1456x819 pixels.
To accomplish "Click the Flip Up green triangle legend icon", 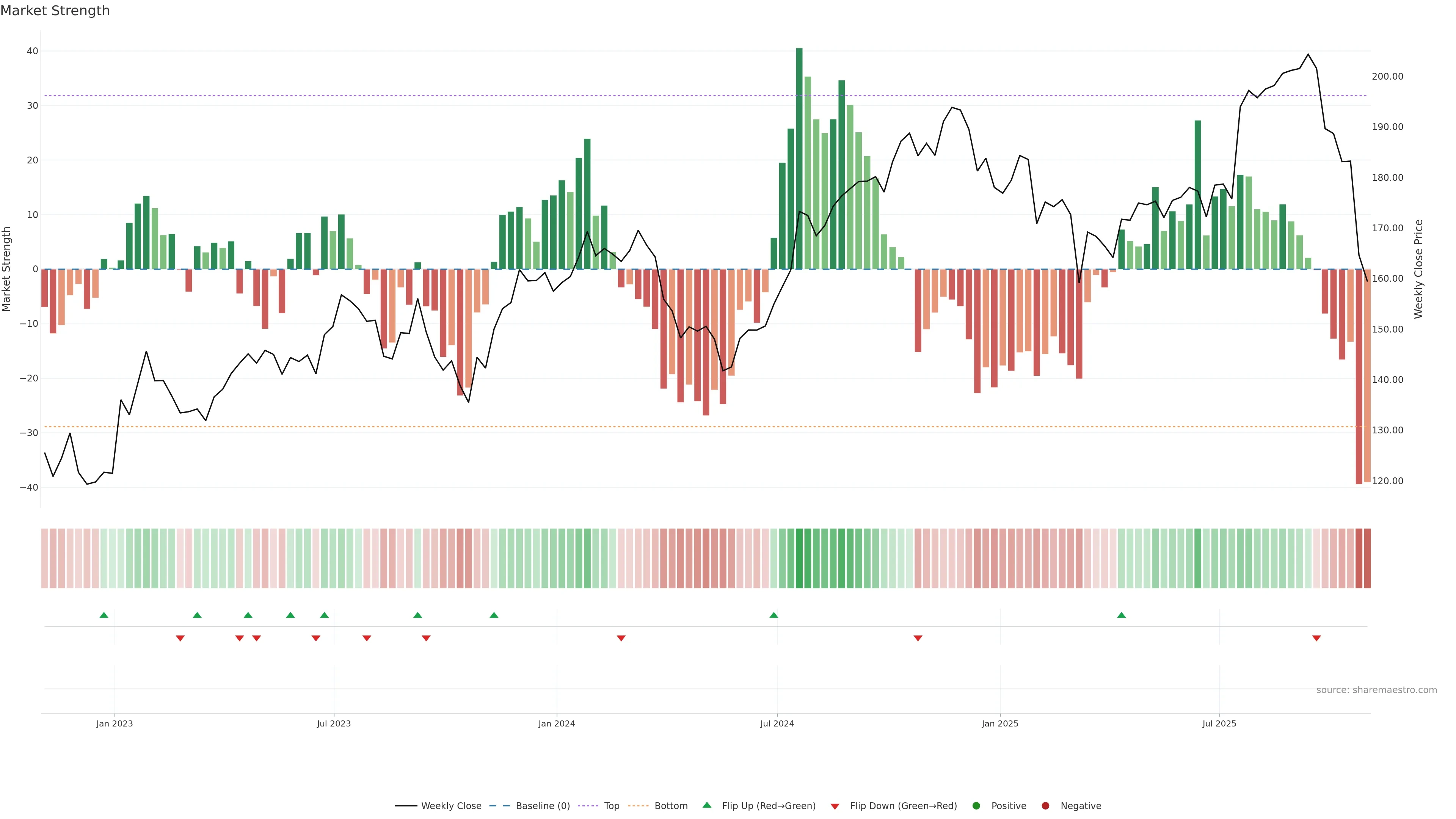I will [x=706, y=805].
